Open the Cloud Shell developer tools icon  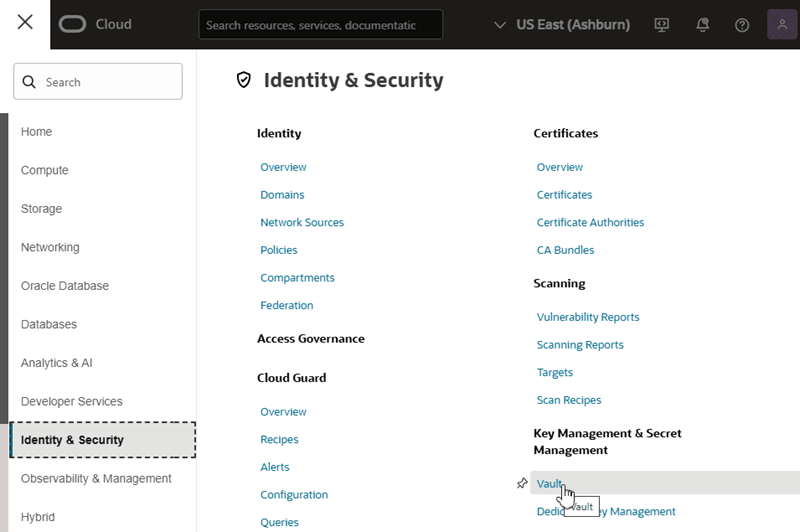[661, 25]
